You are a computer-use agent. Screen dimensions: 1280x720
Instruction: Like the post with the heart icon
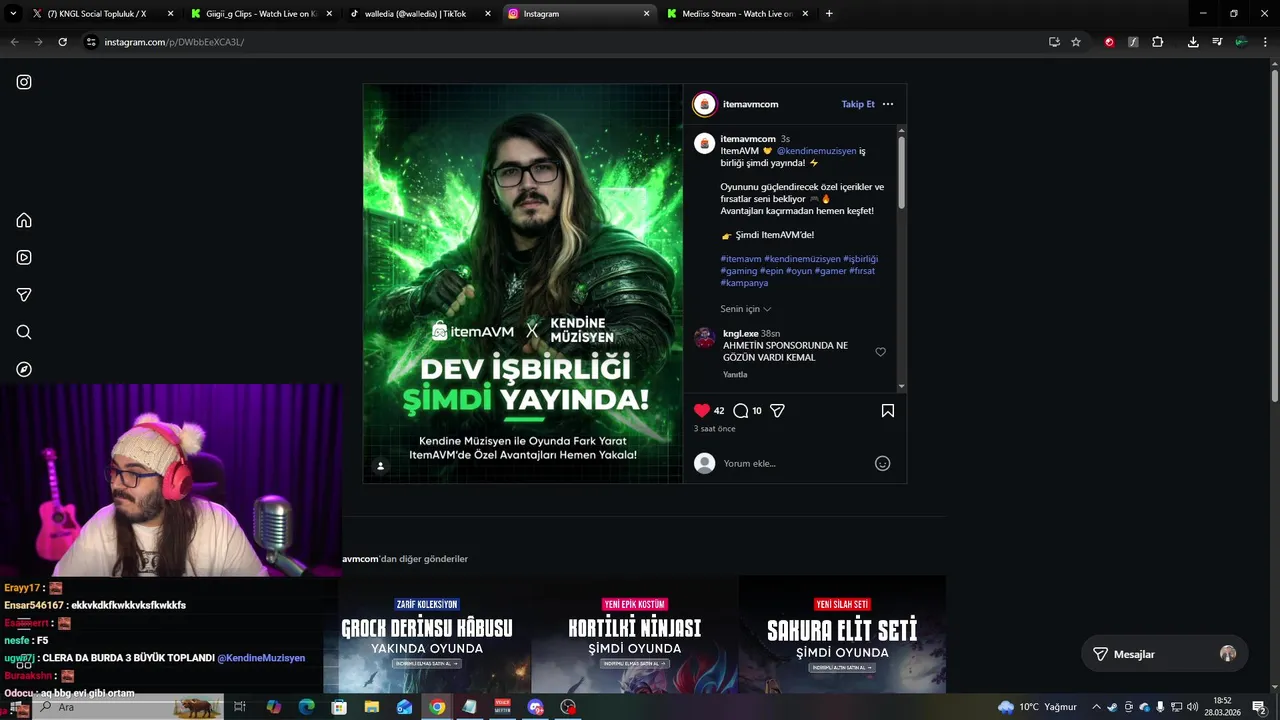(x=702, y=410)
